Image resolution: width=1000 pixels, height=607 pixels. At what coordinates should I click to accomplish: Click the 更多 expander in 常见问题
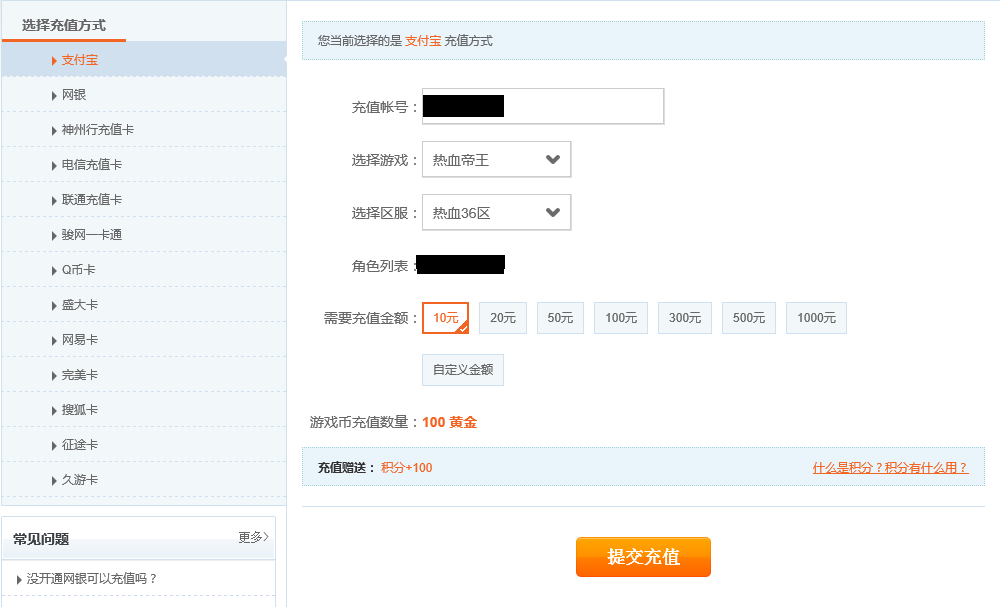point(253,537)
